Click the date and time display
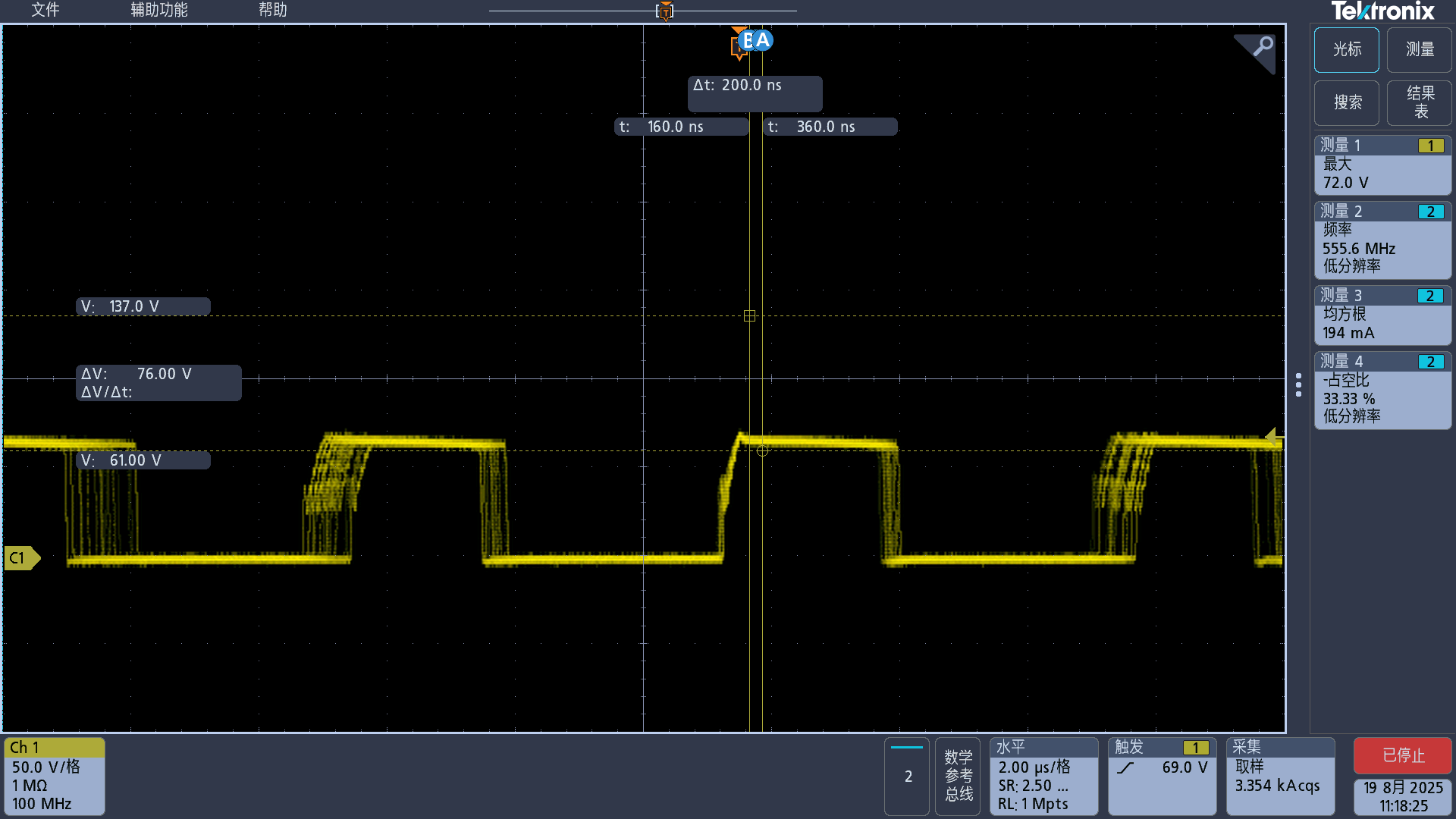This screenshot has width=1456, height=819. pyautogui.click(x=1403, y=797)
